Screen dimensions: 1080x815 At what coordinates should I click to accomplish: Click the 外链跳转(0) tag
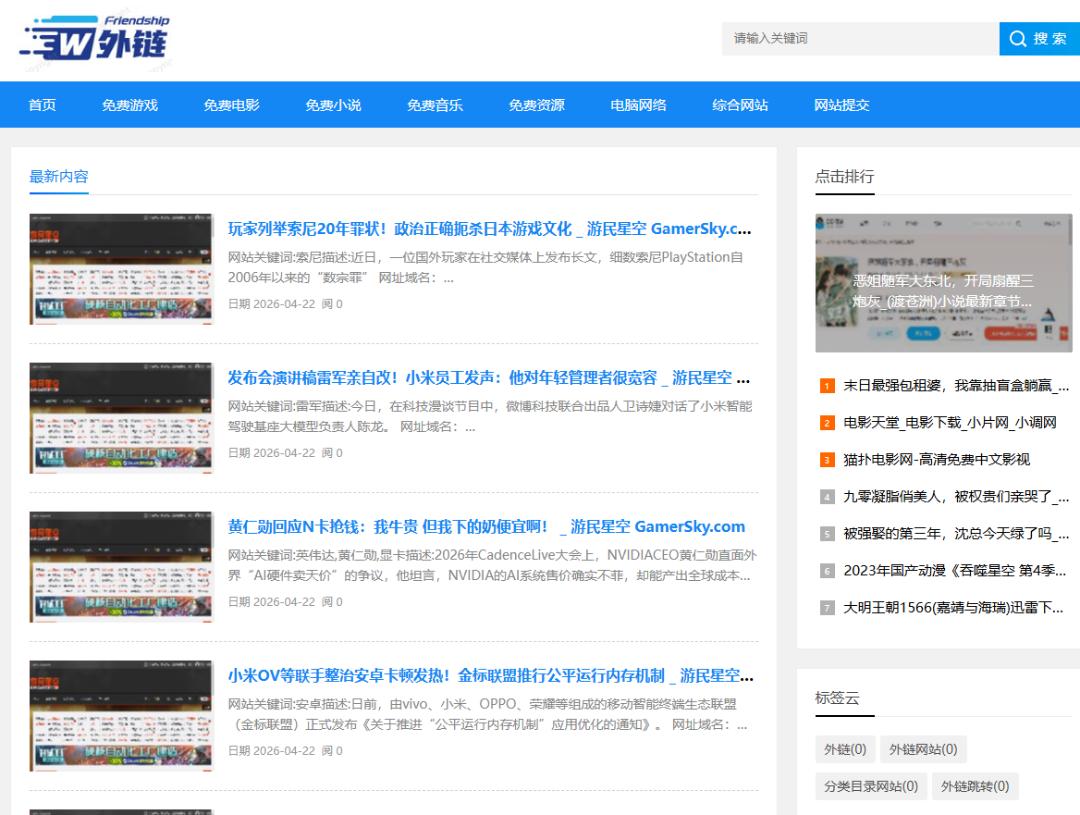click(x=975, y=787)
